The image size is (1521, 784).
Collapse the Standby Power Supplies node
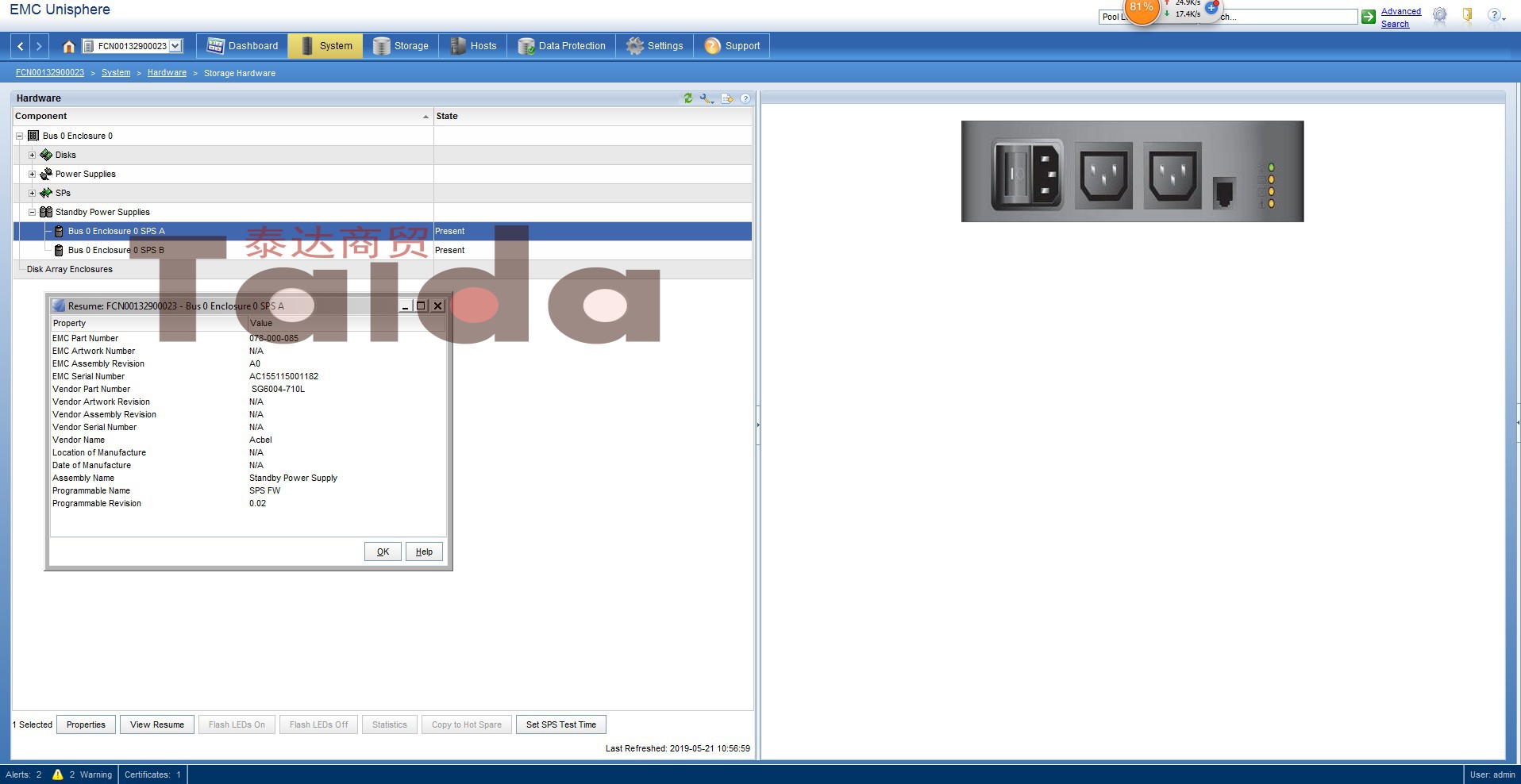[33, 213]
